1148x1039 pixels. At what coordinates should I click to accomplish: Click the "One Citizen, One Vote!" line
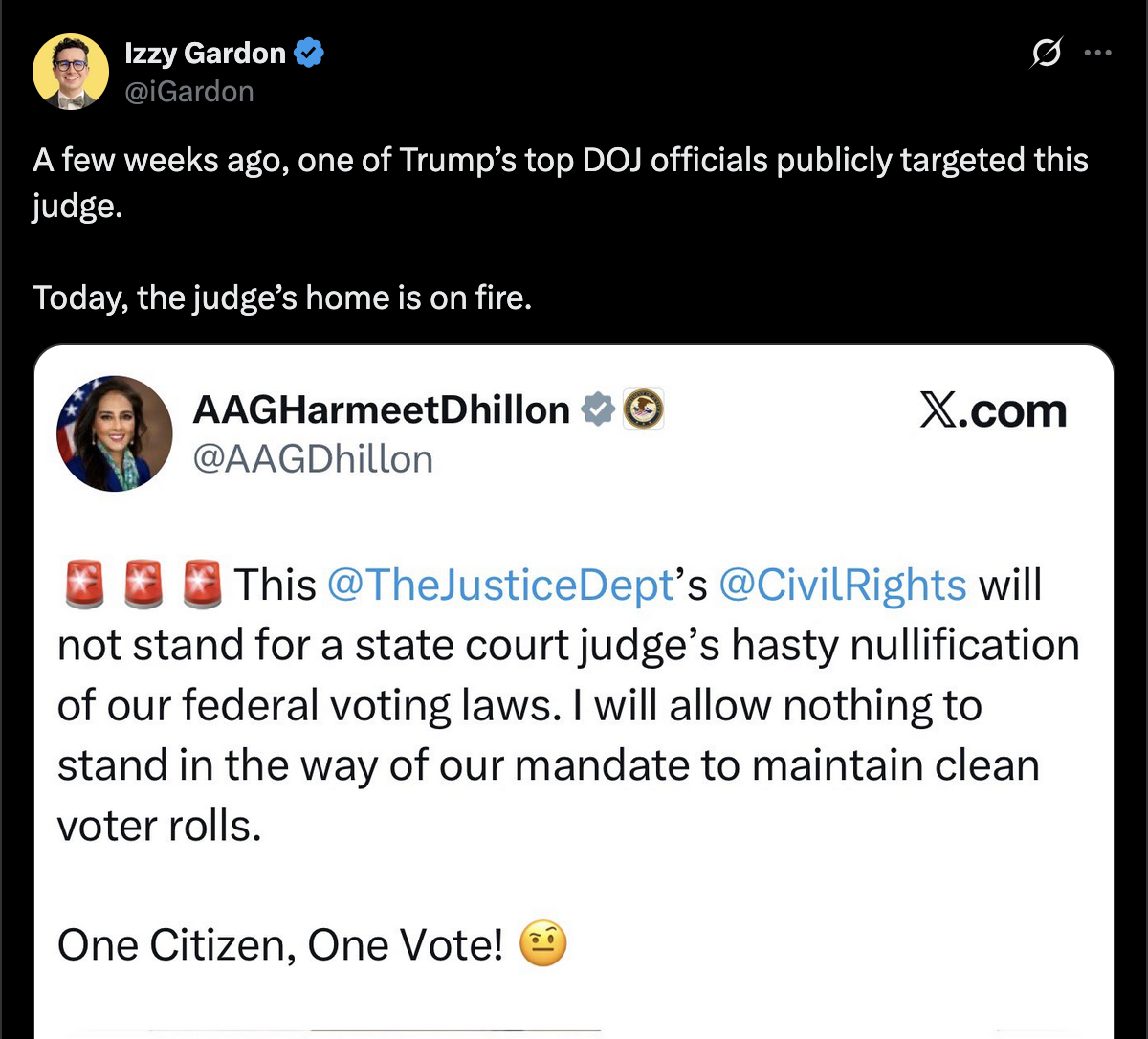279,946
